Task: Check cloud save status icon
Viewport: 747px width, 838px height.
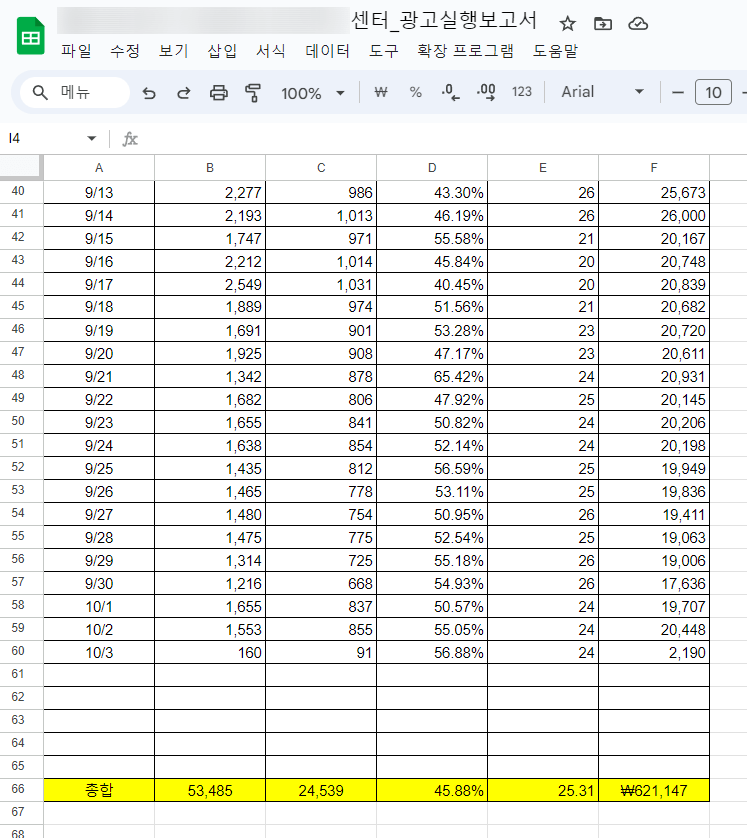Action: click(638, 24)
